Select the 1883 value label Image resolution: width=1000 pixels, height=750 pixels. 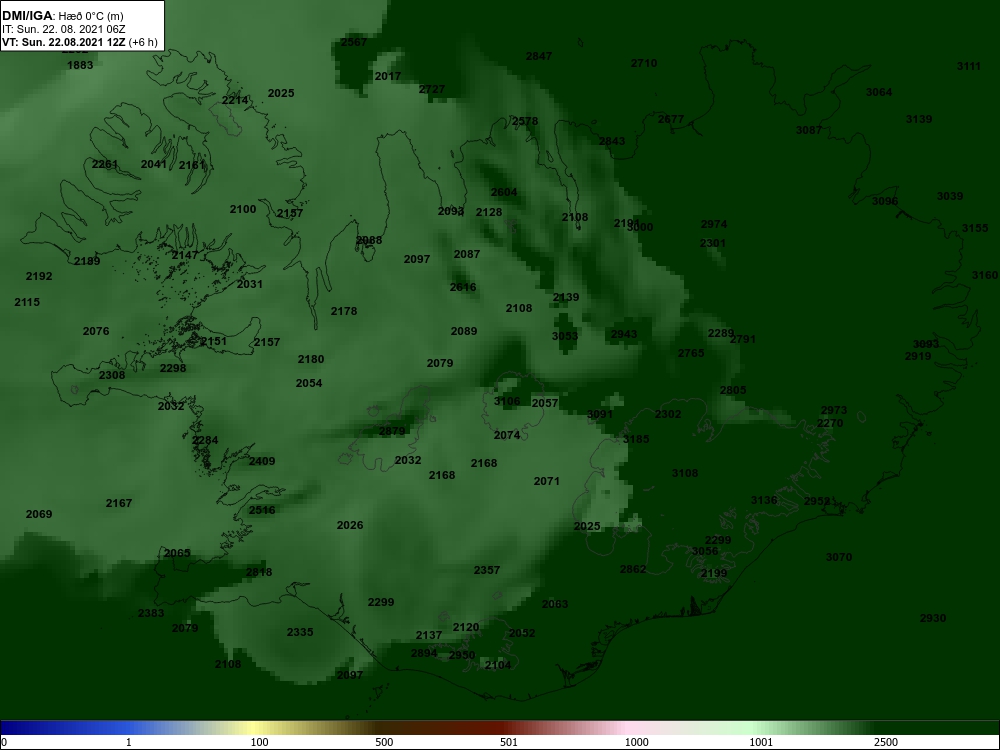click(80, 65)
